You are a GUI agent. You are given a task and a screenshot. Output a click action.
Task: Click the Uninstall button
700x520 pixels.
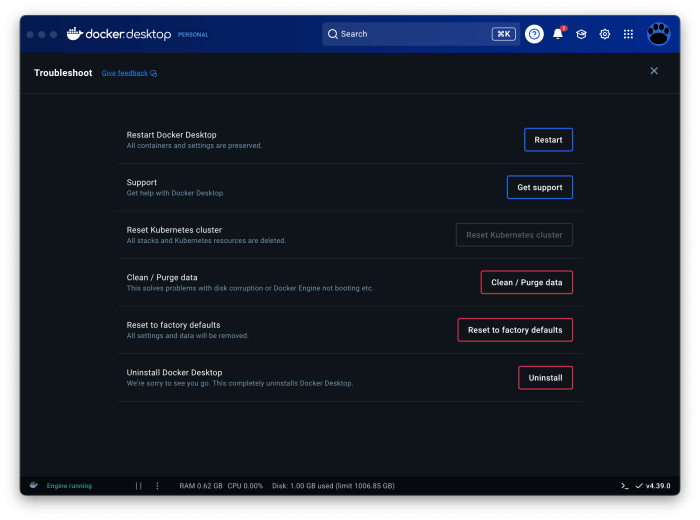(545, 378)
